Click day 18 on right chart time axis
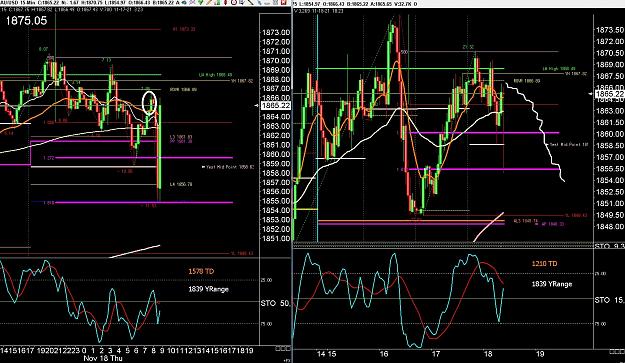Screen dimensions: 625x363 (488, 354)
